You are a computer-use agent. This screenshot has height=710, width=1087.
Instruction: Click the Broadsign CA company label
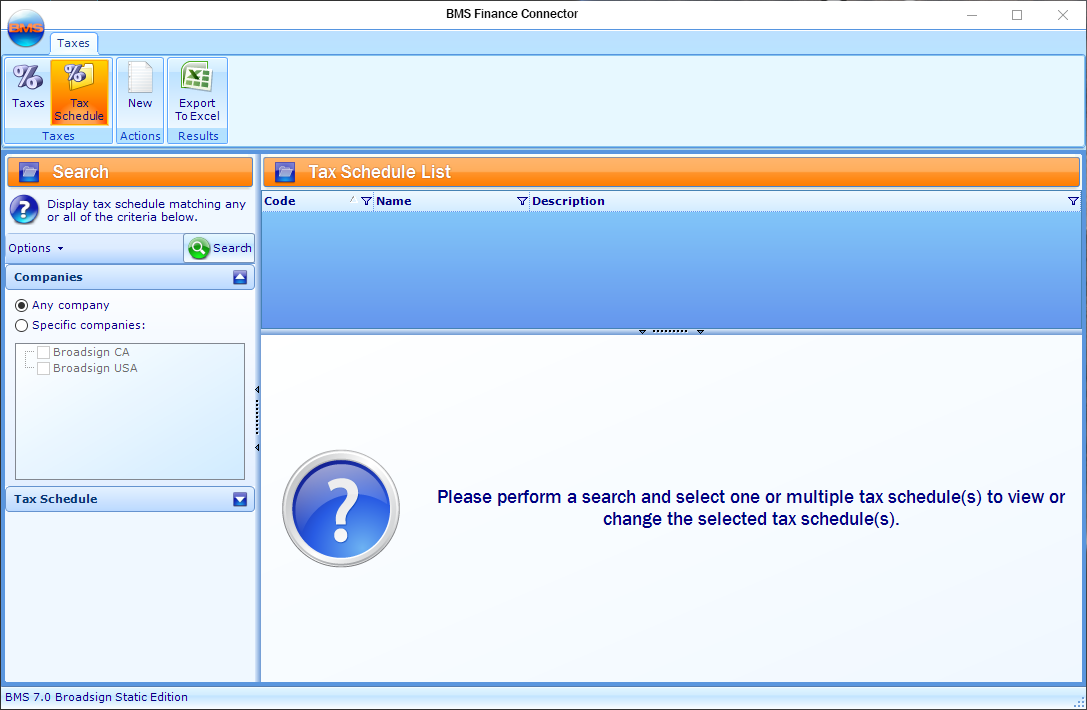[x=91, y=352]
